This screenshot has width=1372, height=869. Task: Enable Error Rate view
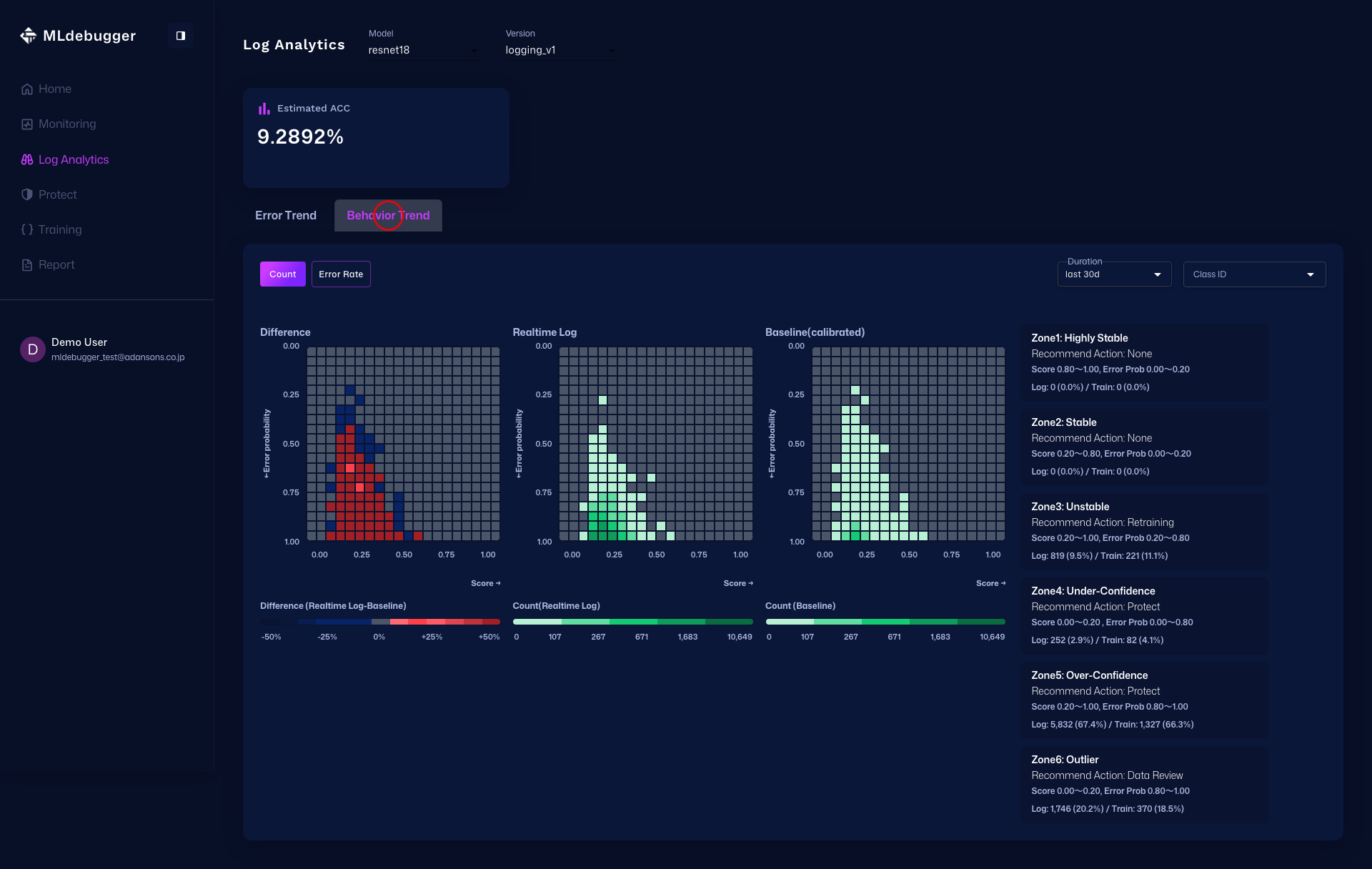pyautogui.click(x=341, y=274)
